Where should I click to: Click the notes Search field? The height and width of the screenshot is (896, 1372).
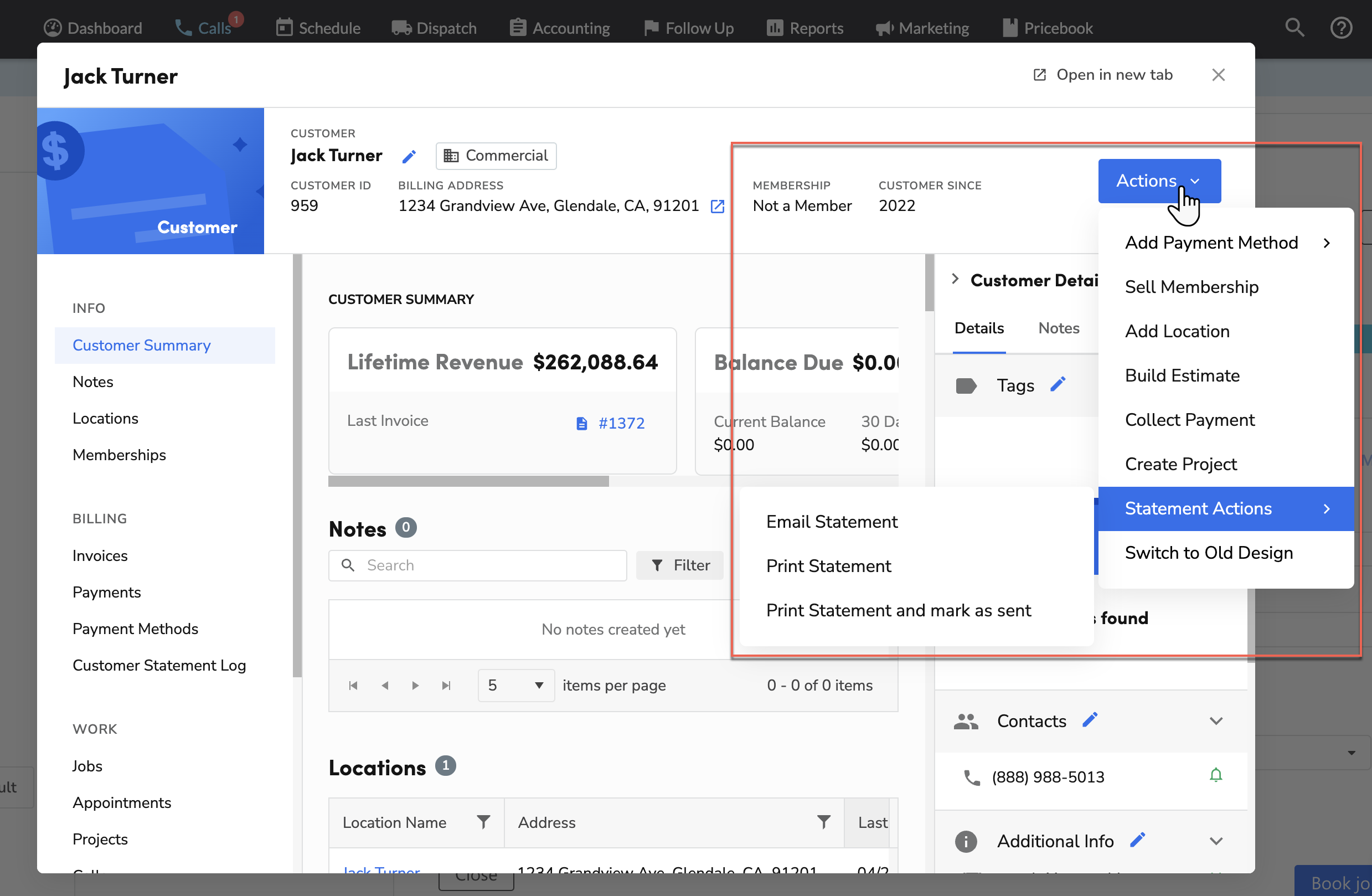pos(477,565)
